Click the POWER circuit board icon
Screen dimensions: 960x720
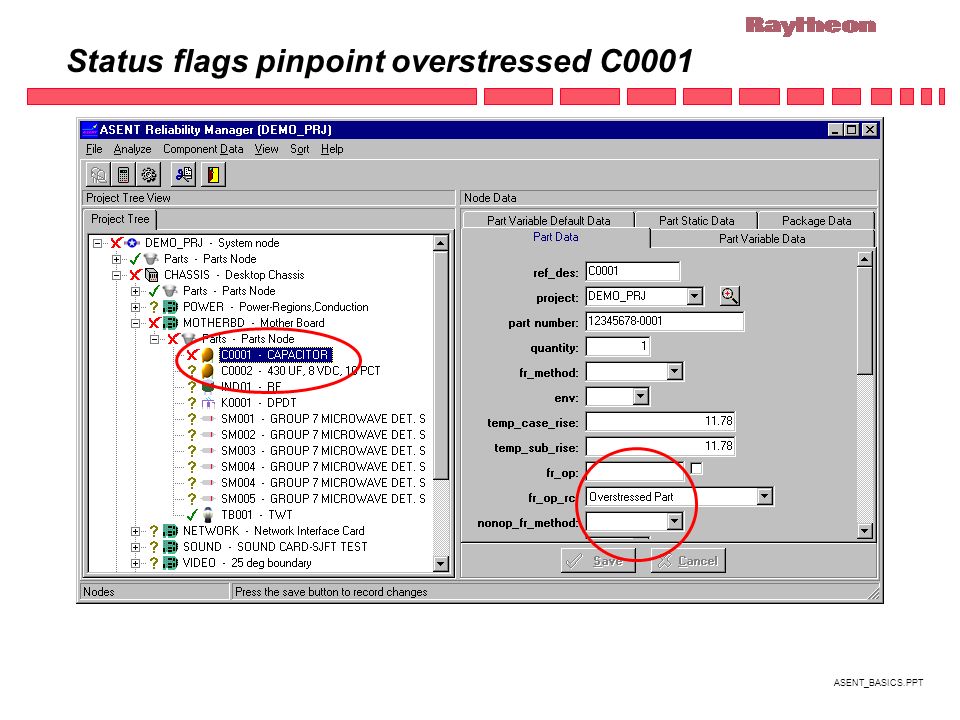(x=170, y=307)
